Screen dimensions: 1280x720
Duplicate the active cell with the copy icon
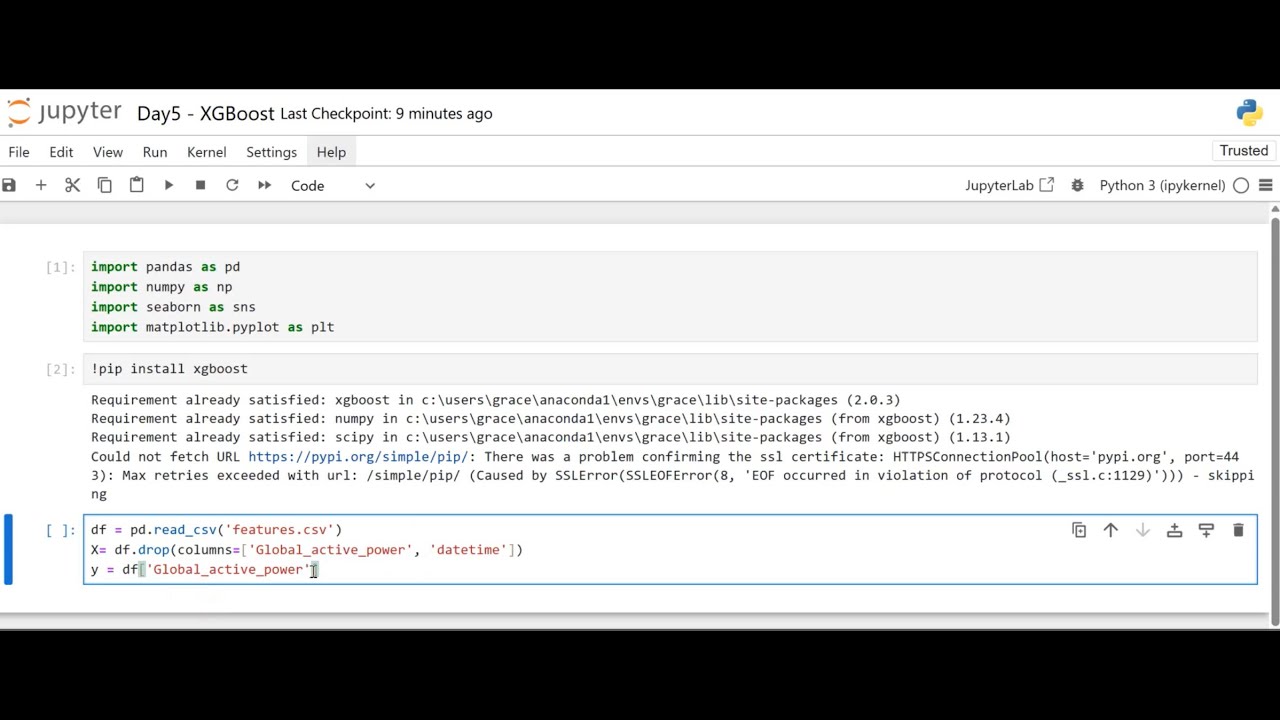coord(1079,530)
